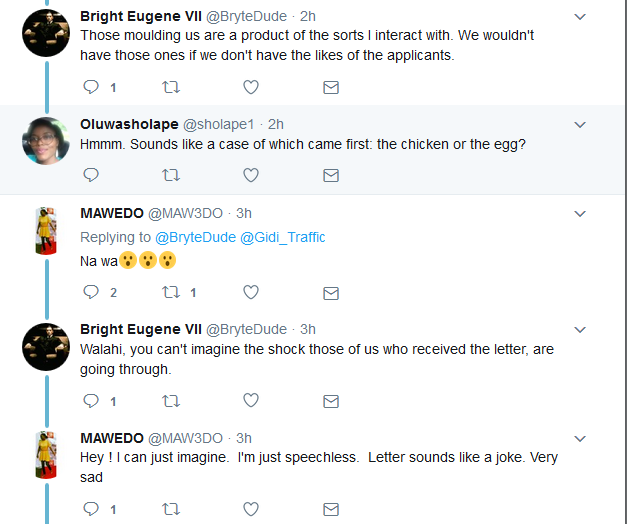Reply to MAWEDO's 'I'm just speechless' tweet
The width and height of the screenshot is (627, 524).
pyautogui.click(x=91, y=509)
